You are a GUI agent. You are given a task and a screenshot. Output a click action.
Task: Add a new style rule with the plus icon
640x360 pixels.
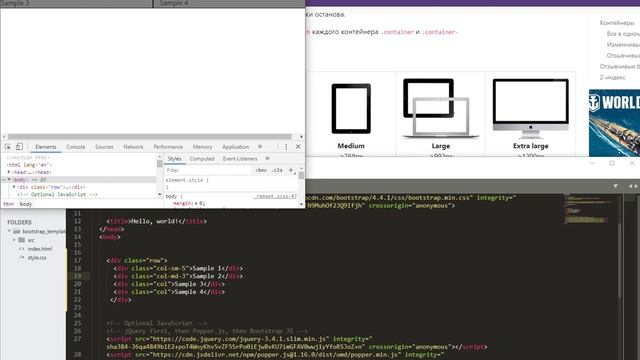click(x=291, y=170)
